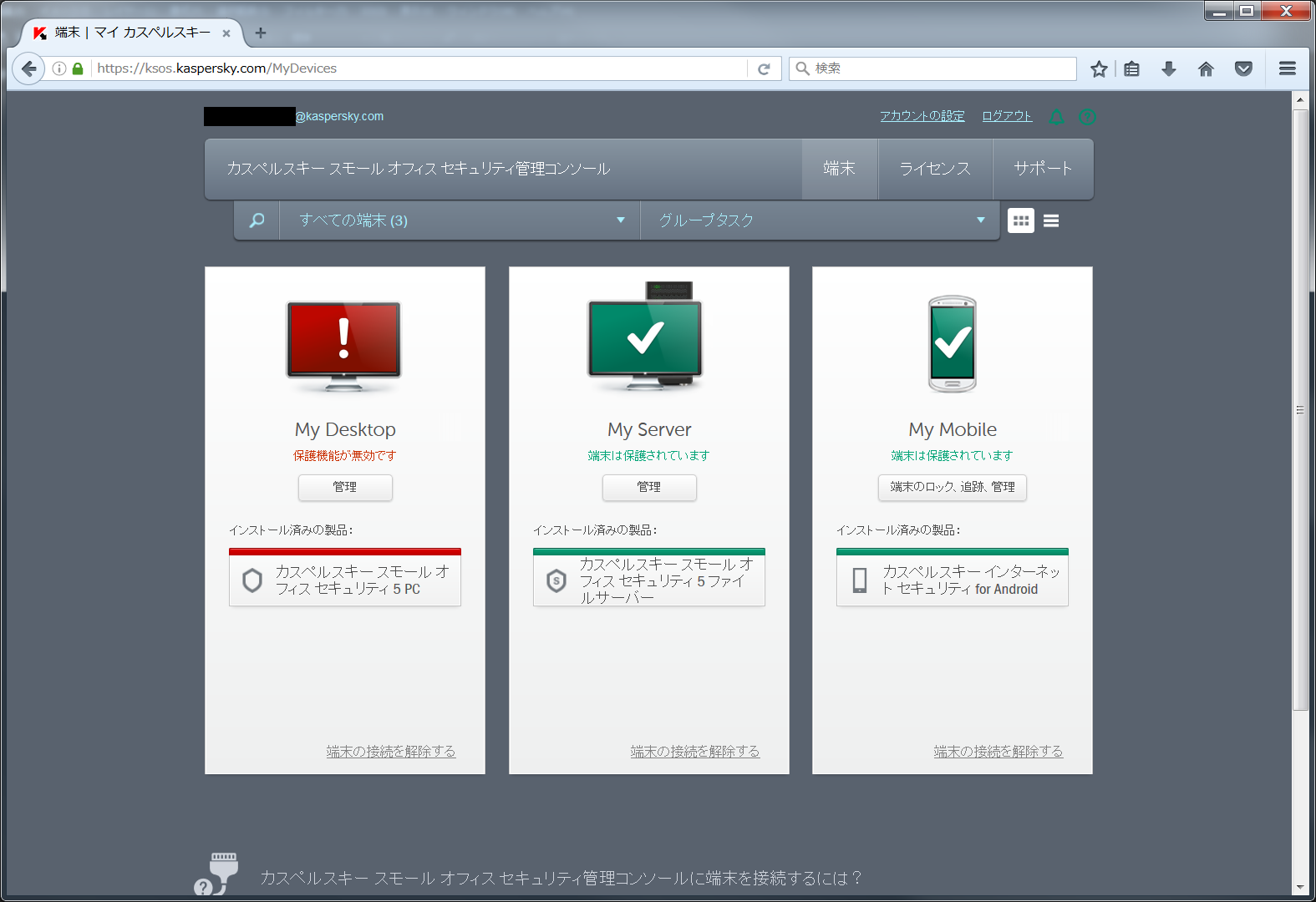Click the browser URL address field
This screenshot has height=902, width=1316.
point(418,68)
